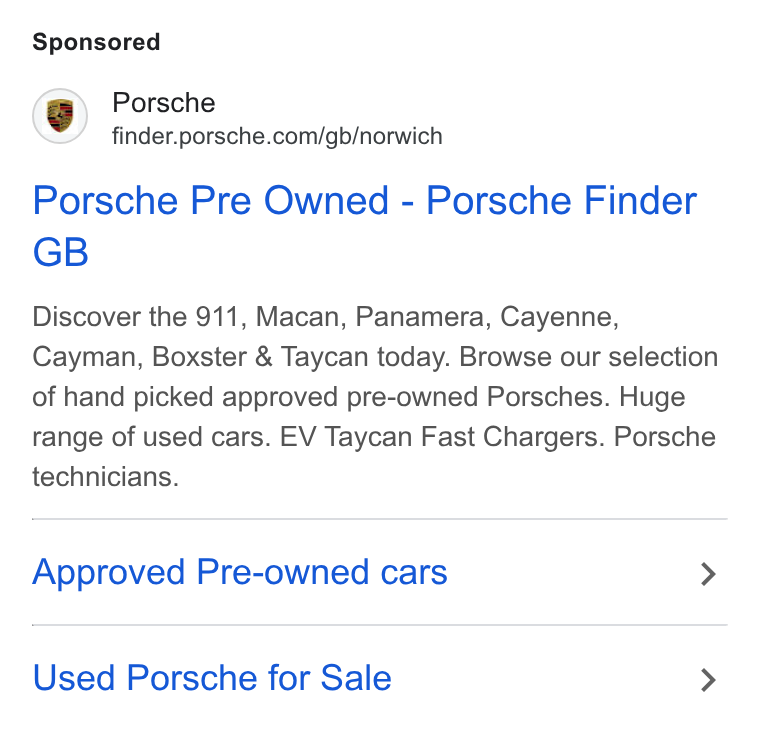Open the chevron beside Used Porsche for Sale

[708, 680]
